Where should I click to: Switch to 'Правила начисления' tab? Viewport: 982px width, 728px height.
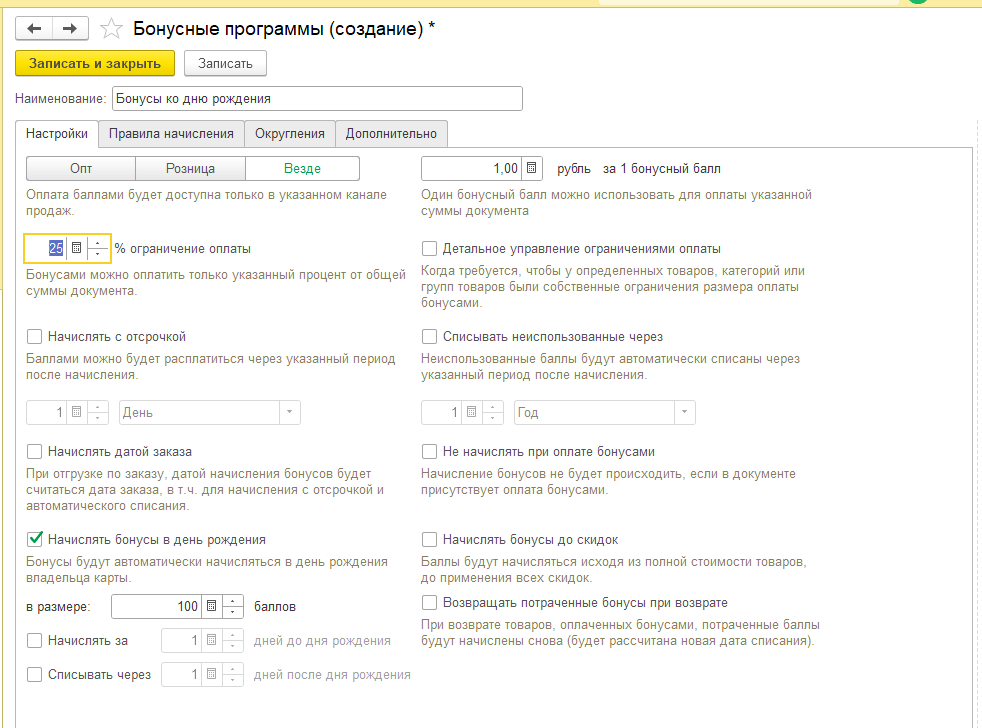171,133
